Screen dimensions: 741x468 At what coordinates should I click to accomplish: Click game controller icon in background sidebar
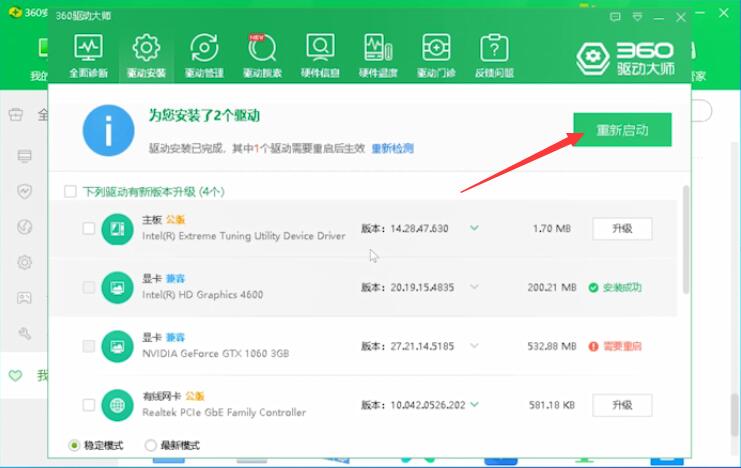click(x=24, y=298)
